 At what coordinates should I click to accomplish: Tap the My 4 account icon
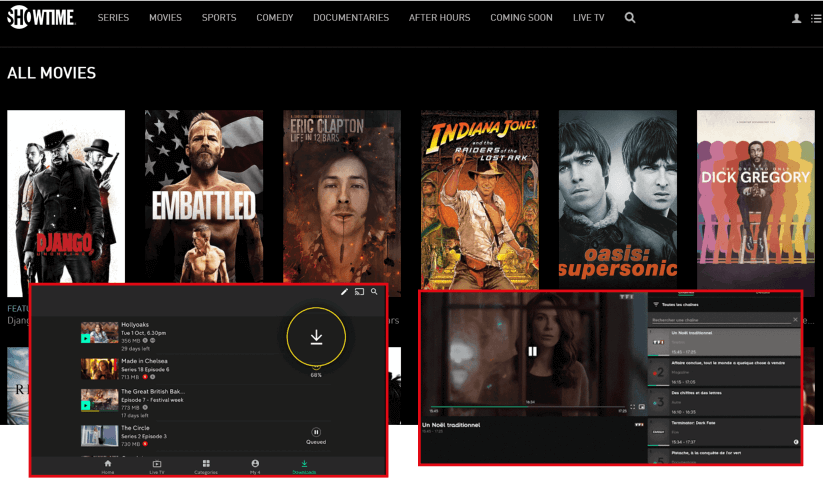point(255,464)
